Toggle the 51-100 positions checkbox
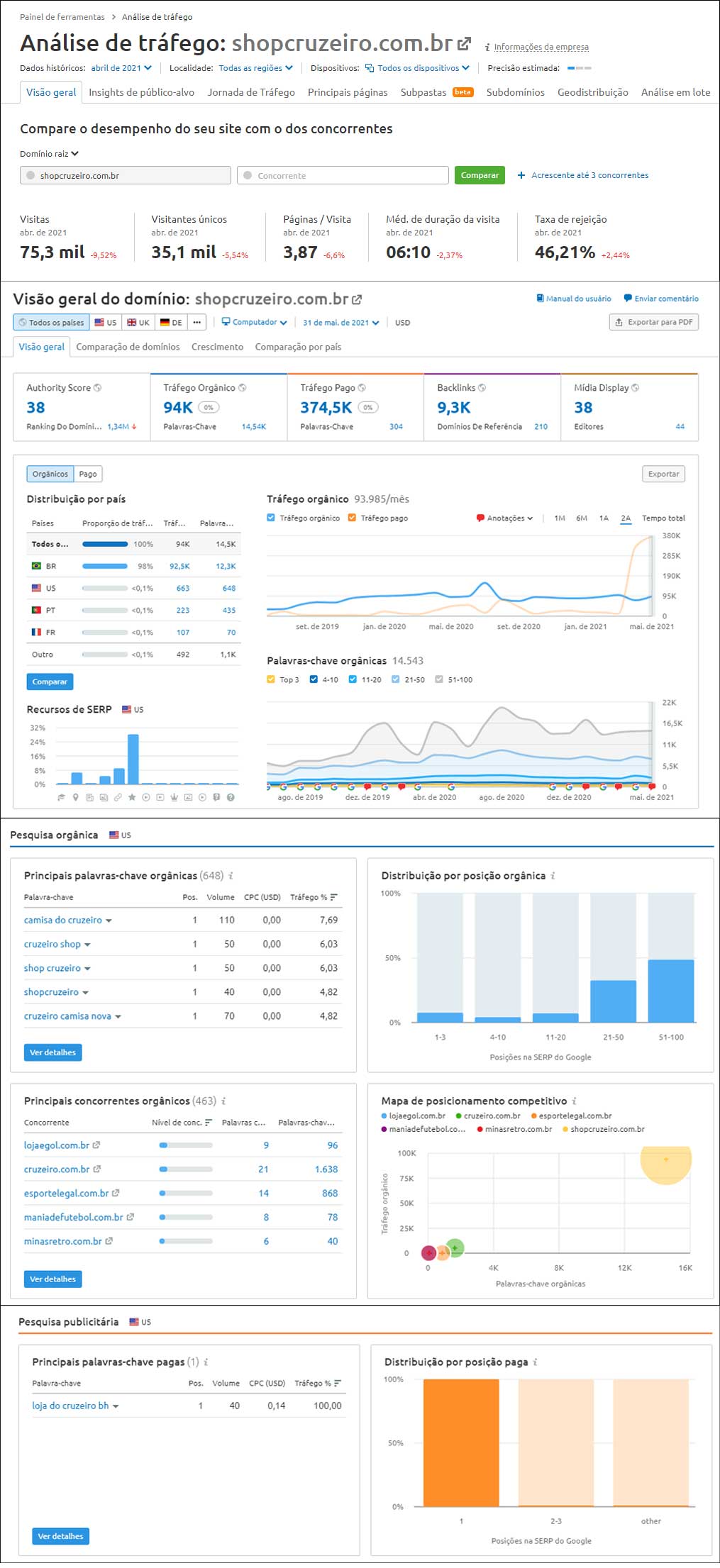The width and height of the screenshot is (720, 1568). [439, 679]
